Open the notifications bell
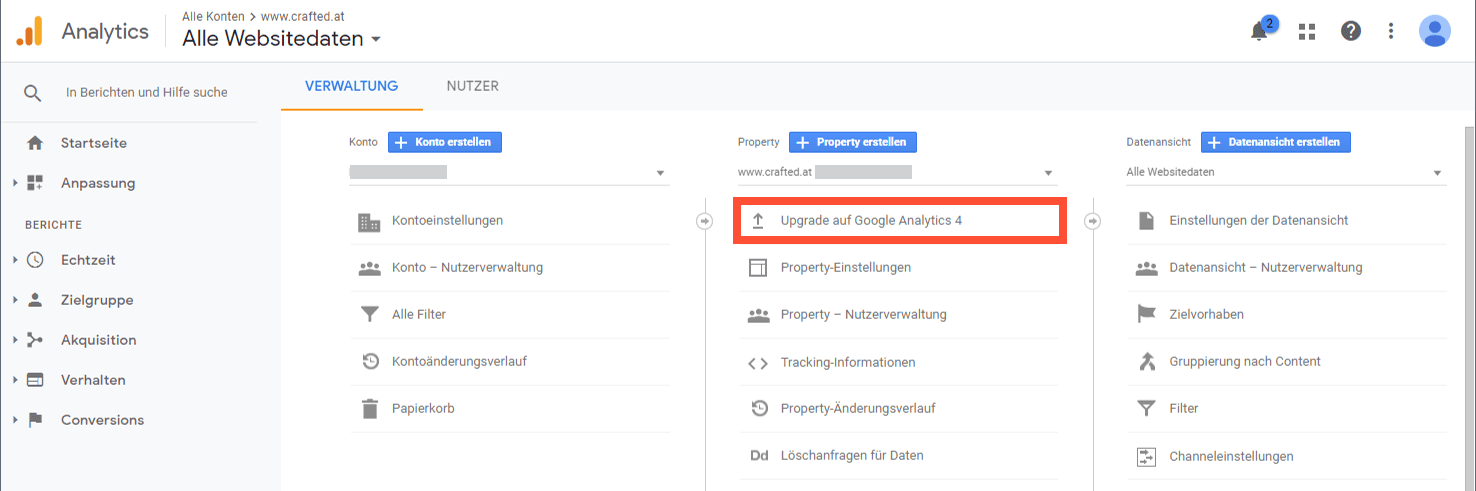The width and height of the screenshot is (1476, 491). (x=1260, y=31)
